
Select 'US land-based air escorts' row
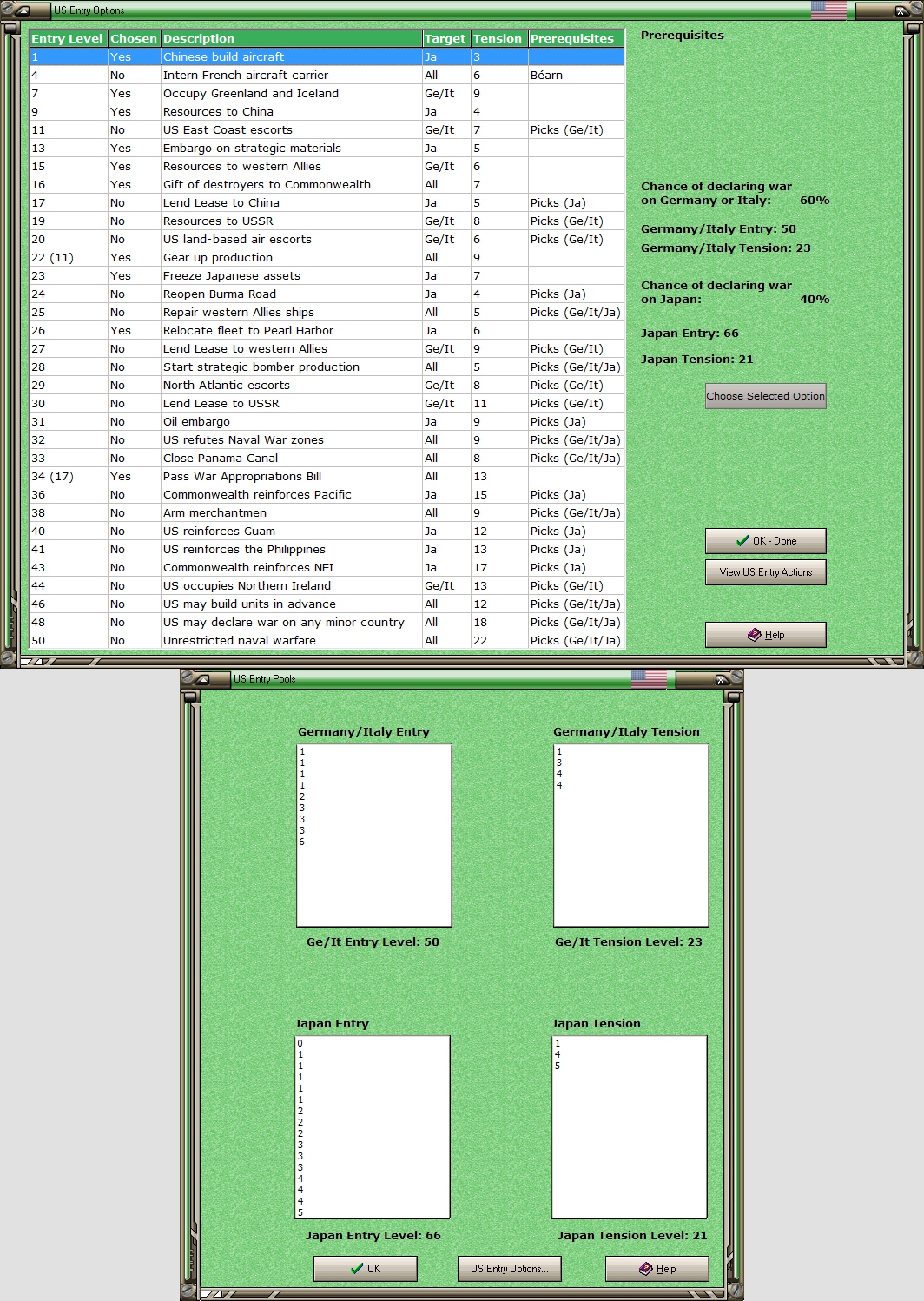coord(327,239)
